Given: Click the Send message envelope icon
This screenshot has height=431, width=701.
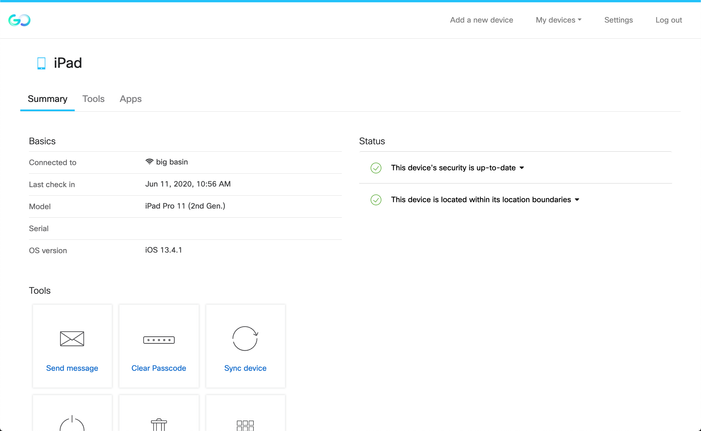Looking at the screenshot, I should (x=72, y=339).
